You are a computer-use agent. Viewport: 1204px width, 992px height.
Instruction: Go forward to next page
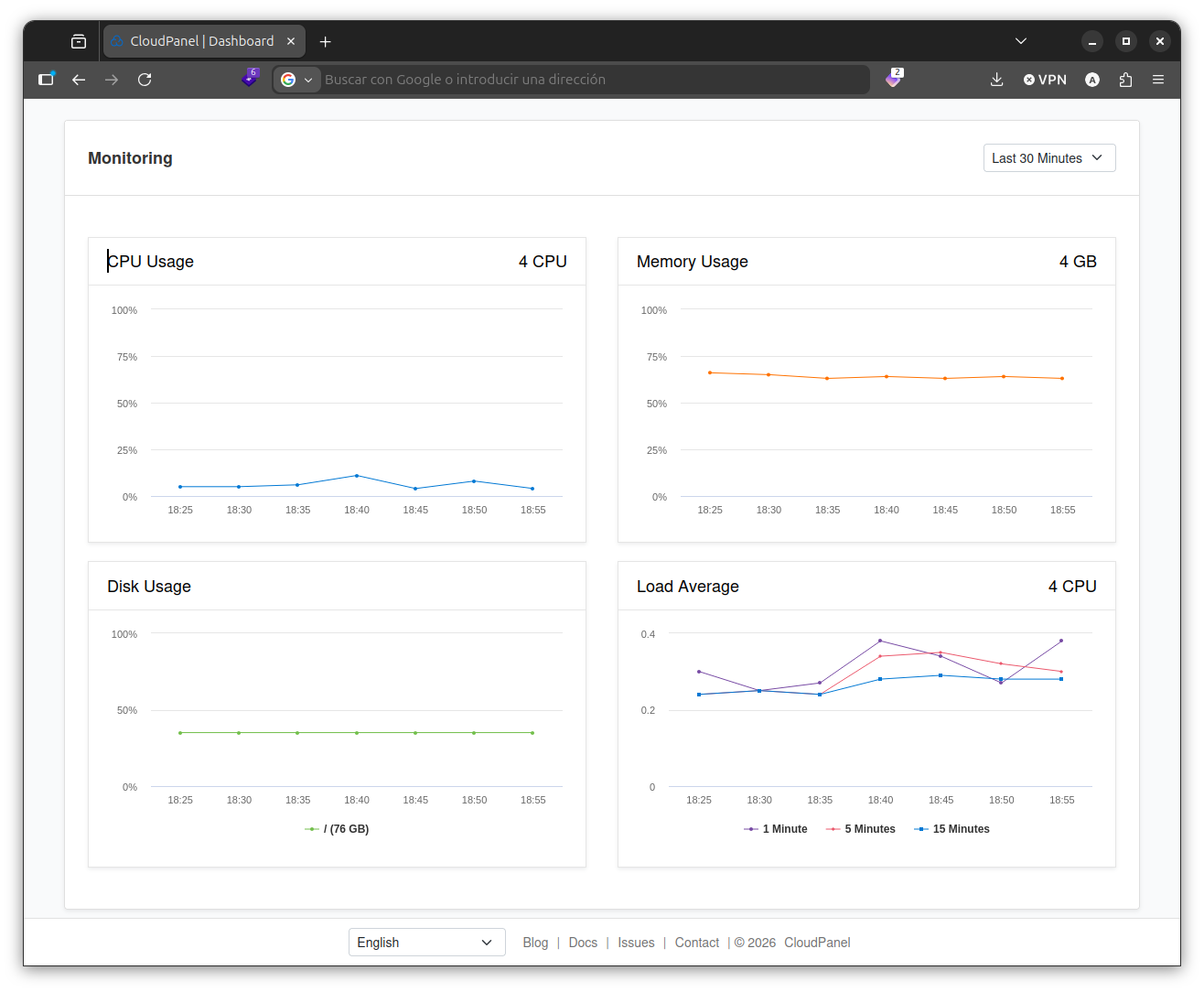coord(112,80)
